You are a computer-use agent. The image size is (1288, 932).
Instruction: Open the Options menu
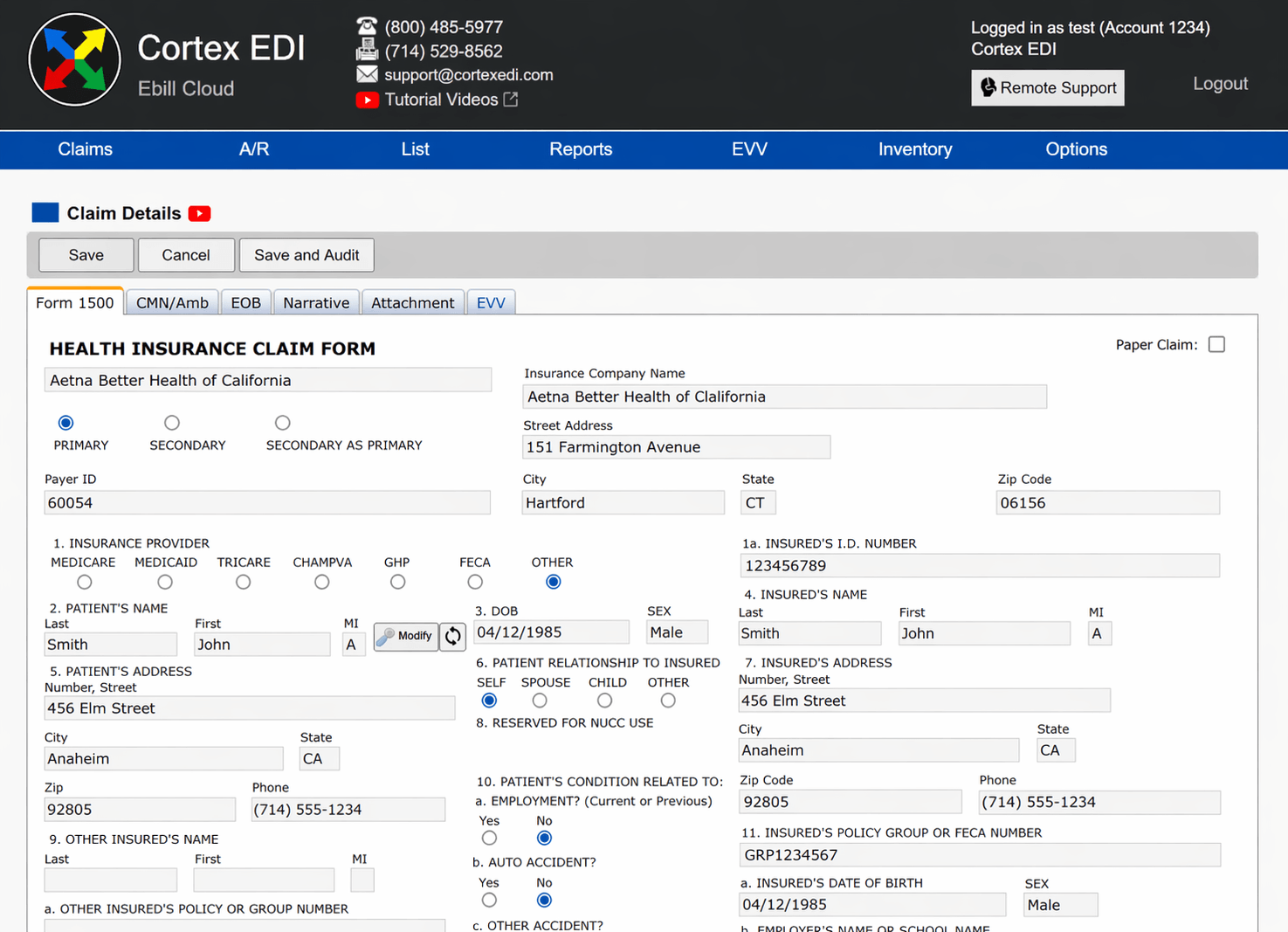(x=1077, y=149)
